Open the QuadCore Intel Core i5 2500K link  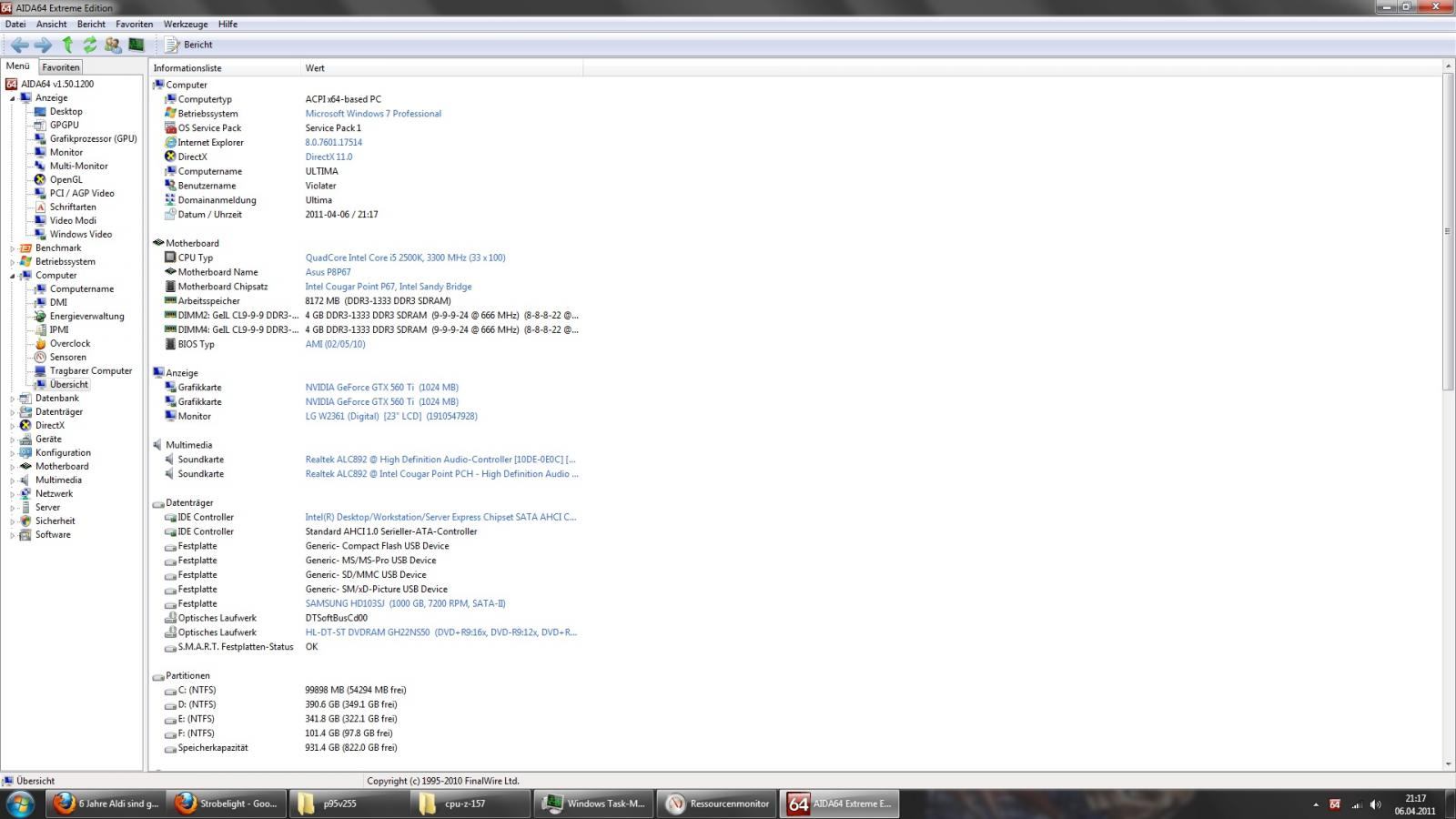[405, 258]
